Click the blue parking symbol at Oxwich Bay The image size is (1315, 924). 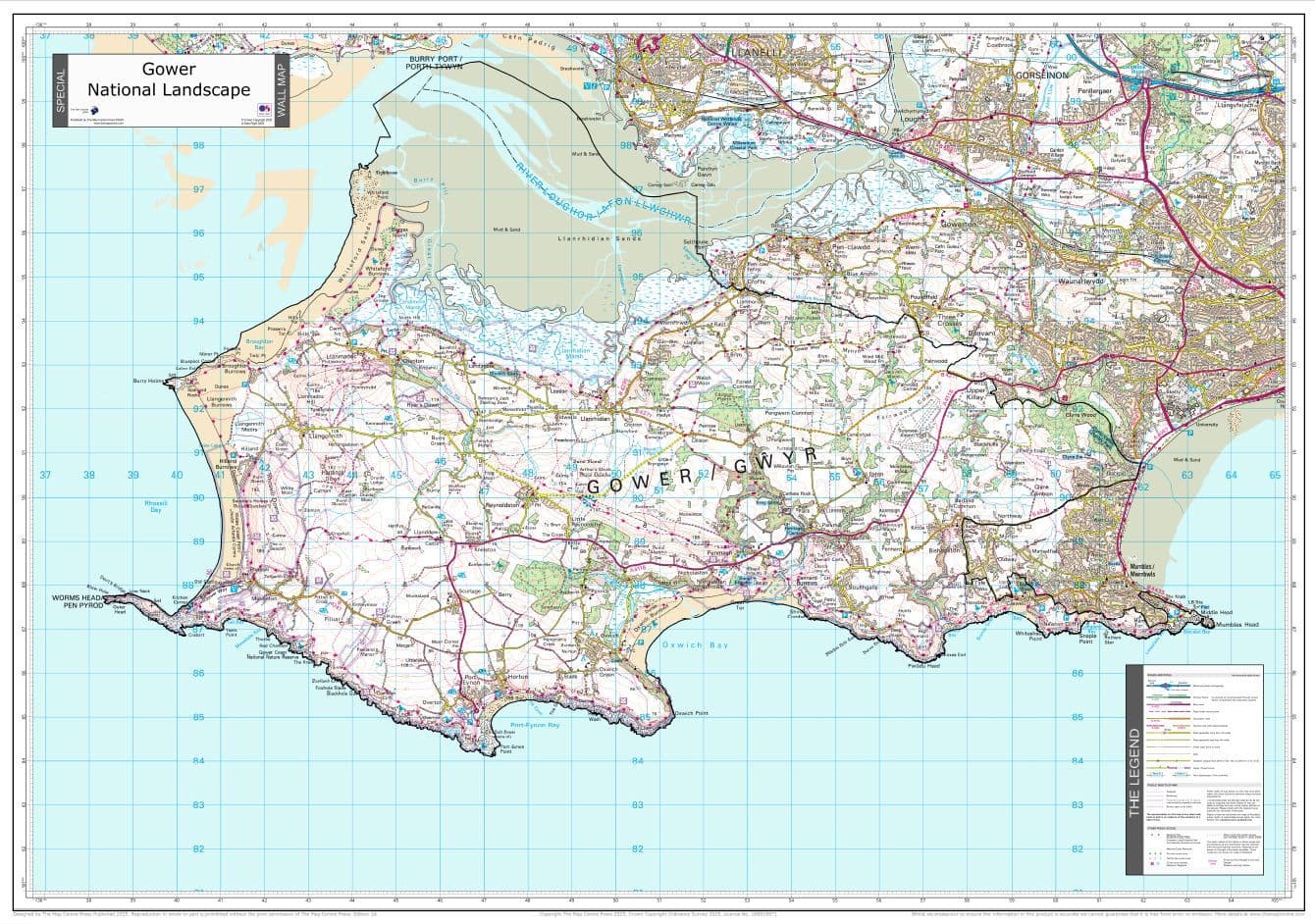click(641, 642)
